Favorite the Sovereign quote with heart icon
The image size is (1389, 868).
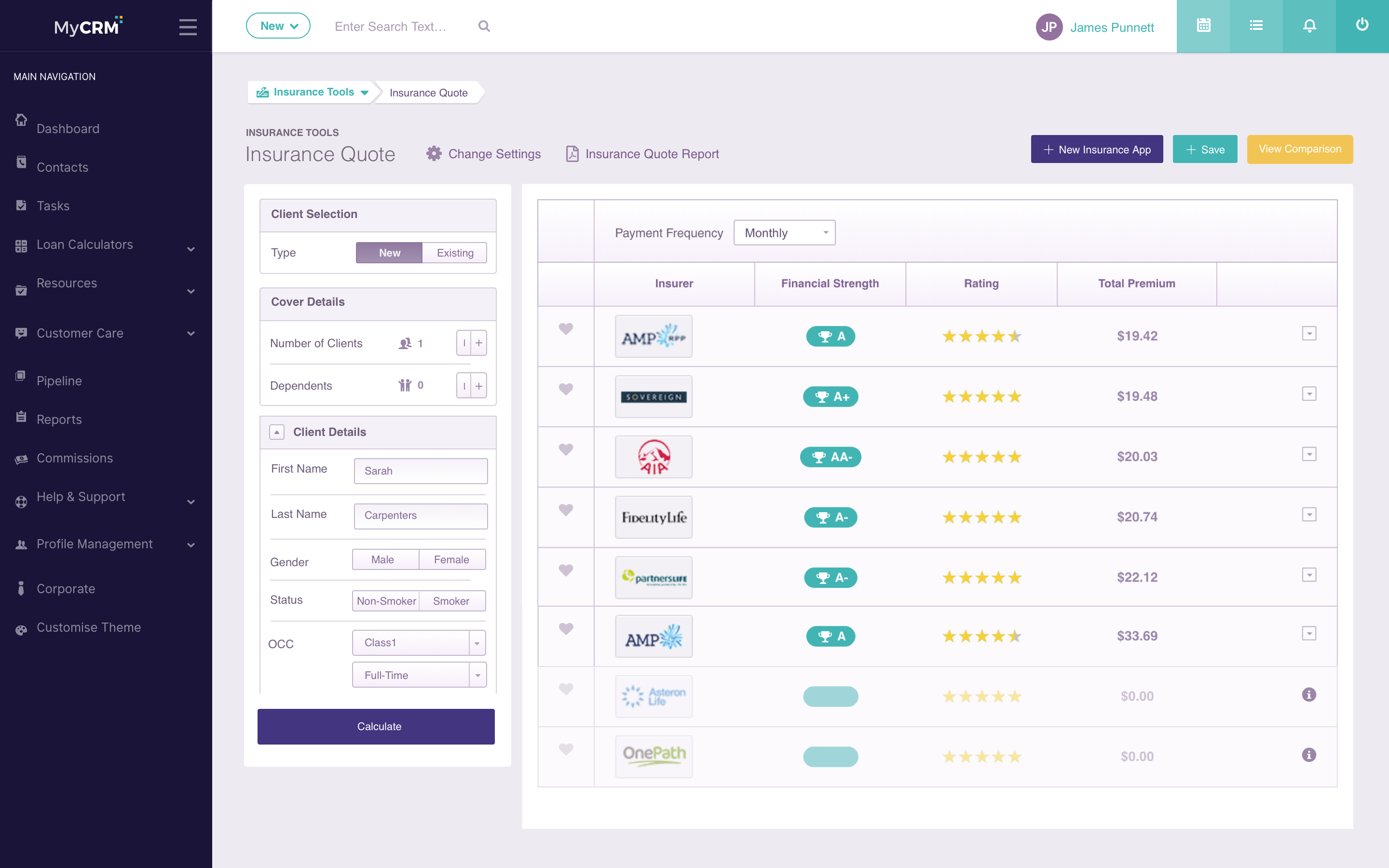coord(566,389)
